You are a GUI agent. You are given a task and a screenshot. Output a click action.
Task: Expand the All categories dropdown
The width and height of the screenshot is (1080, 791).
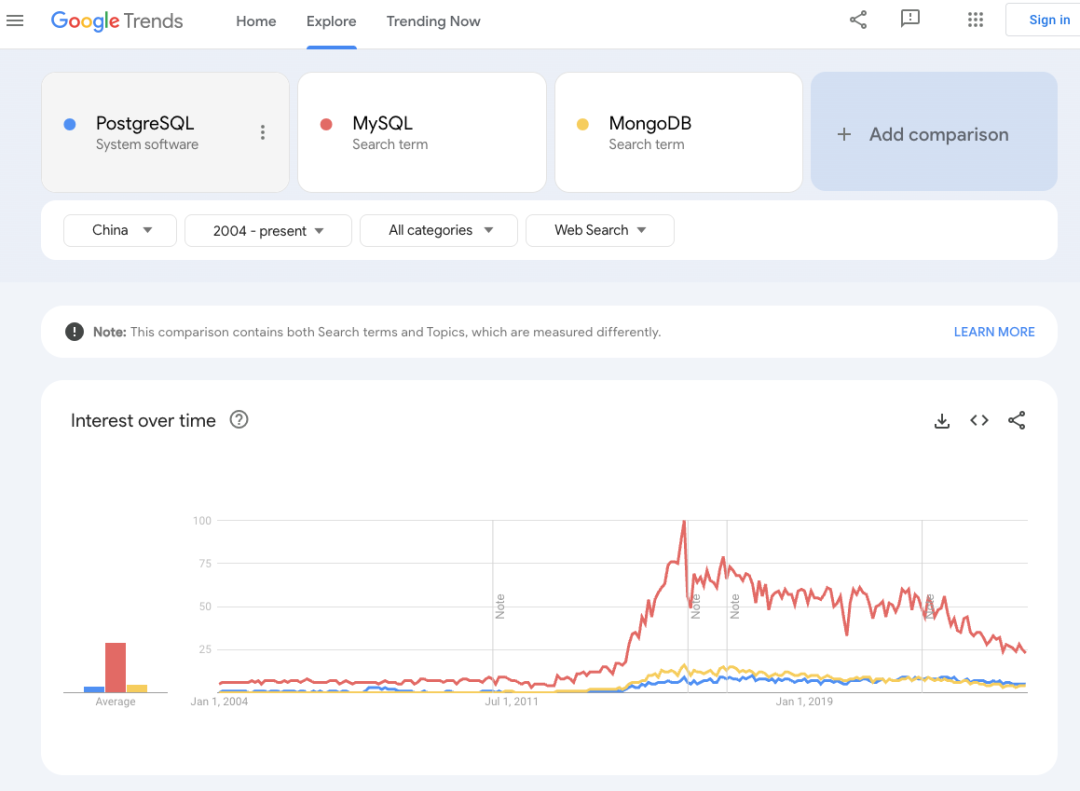[439, 230]
